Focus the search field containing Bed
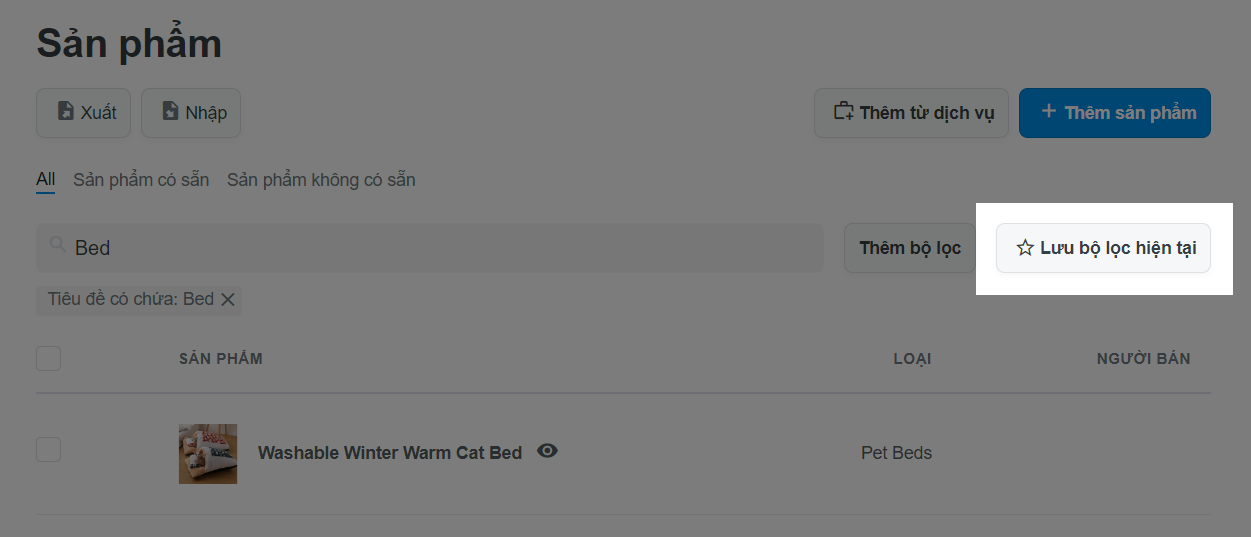Screen dimensions: 1251x537 pyautogui.click(x=430, y=247)
